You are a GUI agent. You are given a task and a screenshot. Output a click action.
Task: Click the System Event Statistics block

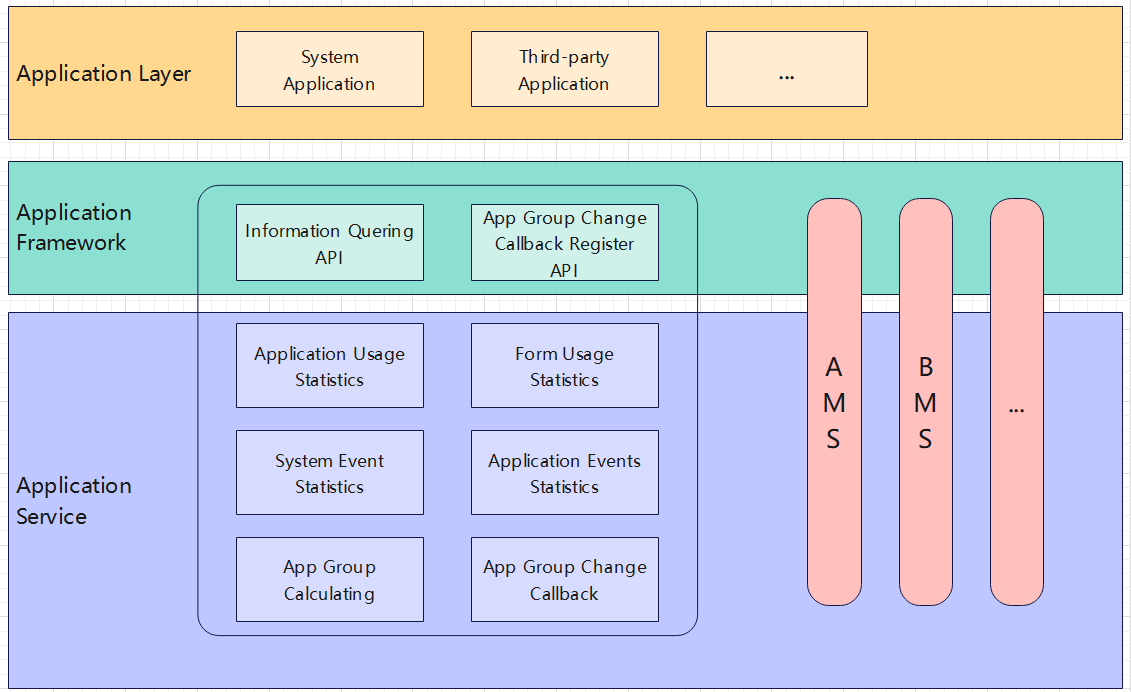point(329,473)
